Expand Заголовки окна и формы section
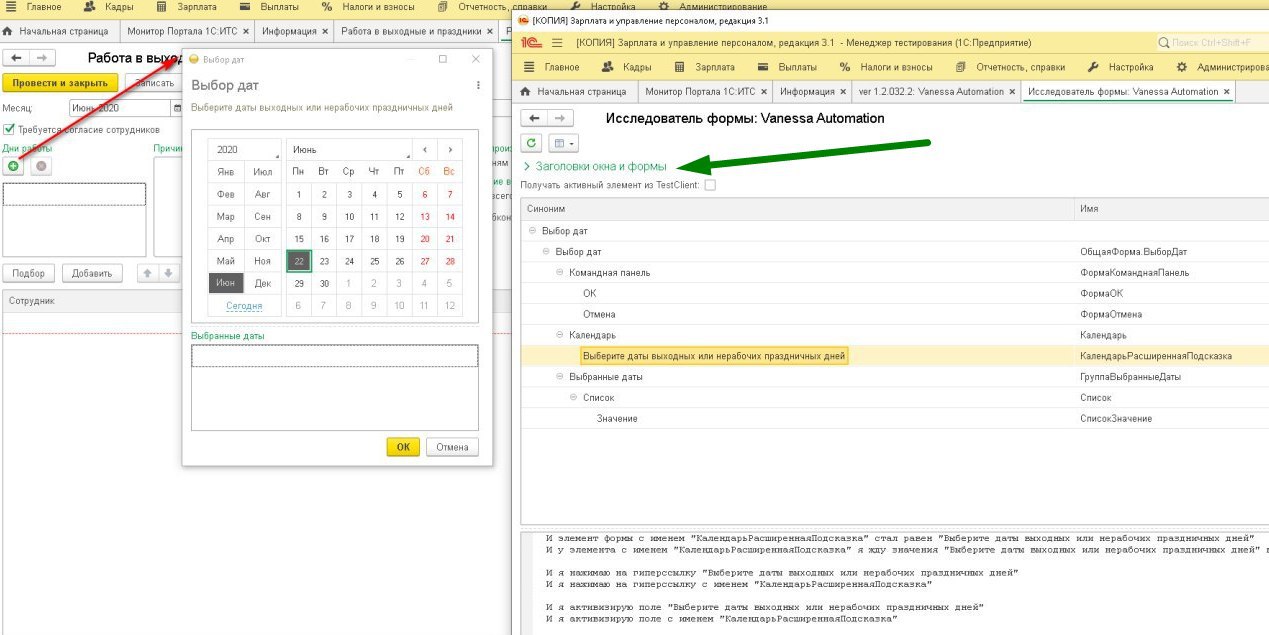This screenshot has width=1269, height=635. click(601, 166)
